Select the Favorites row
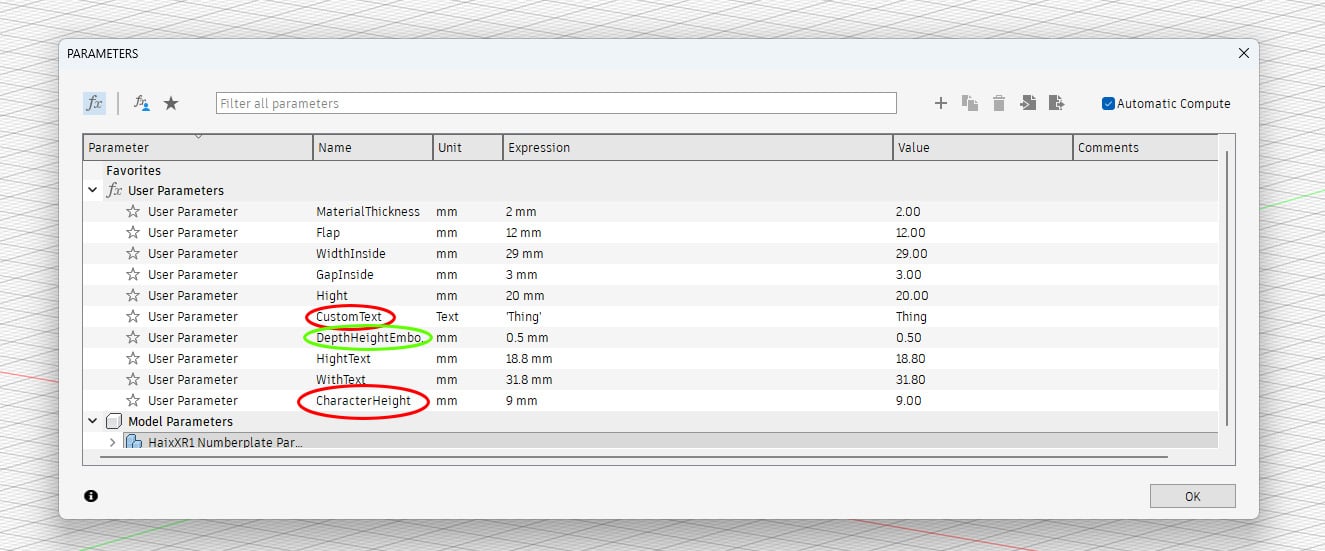This screenshot has width=1325, height=551. pyautogui.click(x=651, y=171)
